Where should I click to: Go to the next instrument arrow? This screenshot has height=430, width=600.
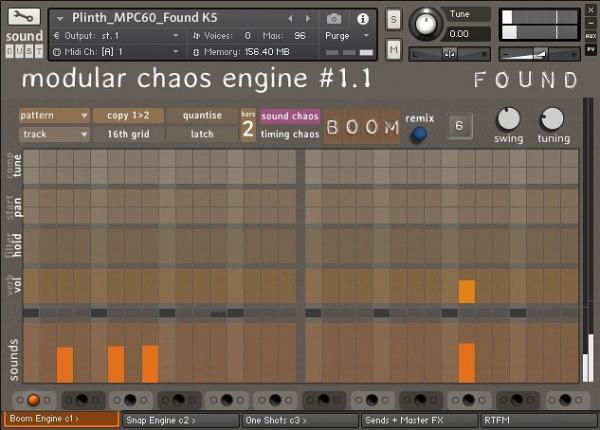pos(307,18)
